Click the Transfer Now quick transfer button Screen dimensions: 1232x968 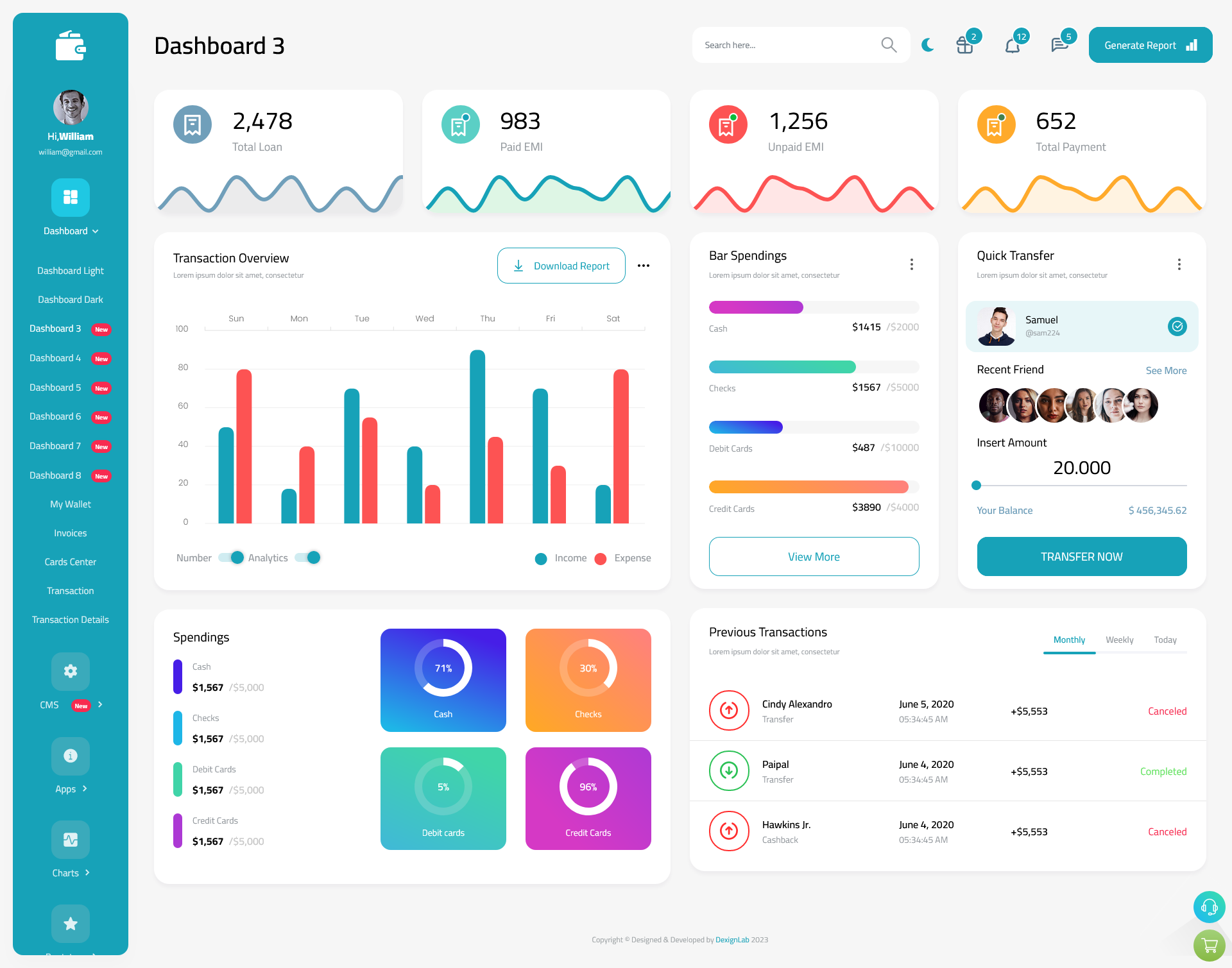[1082, 556]
